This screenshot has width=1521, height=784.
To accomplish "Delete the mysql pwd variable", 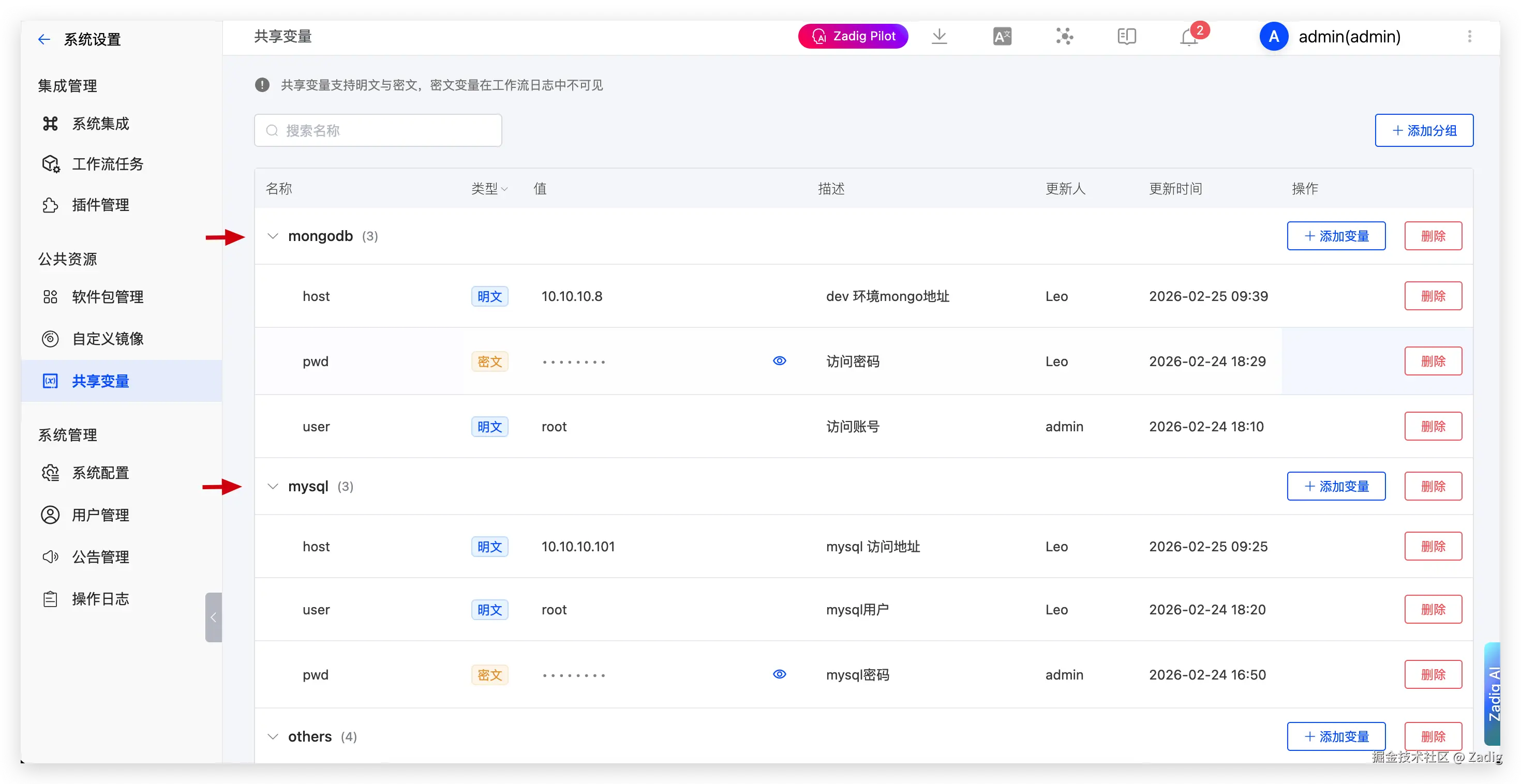I will pyautogui.click(x=1433, y=674).
